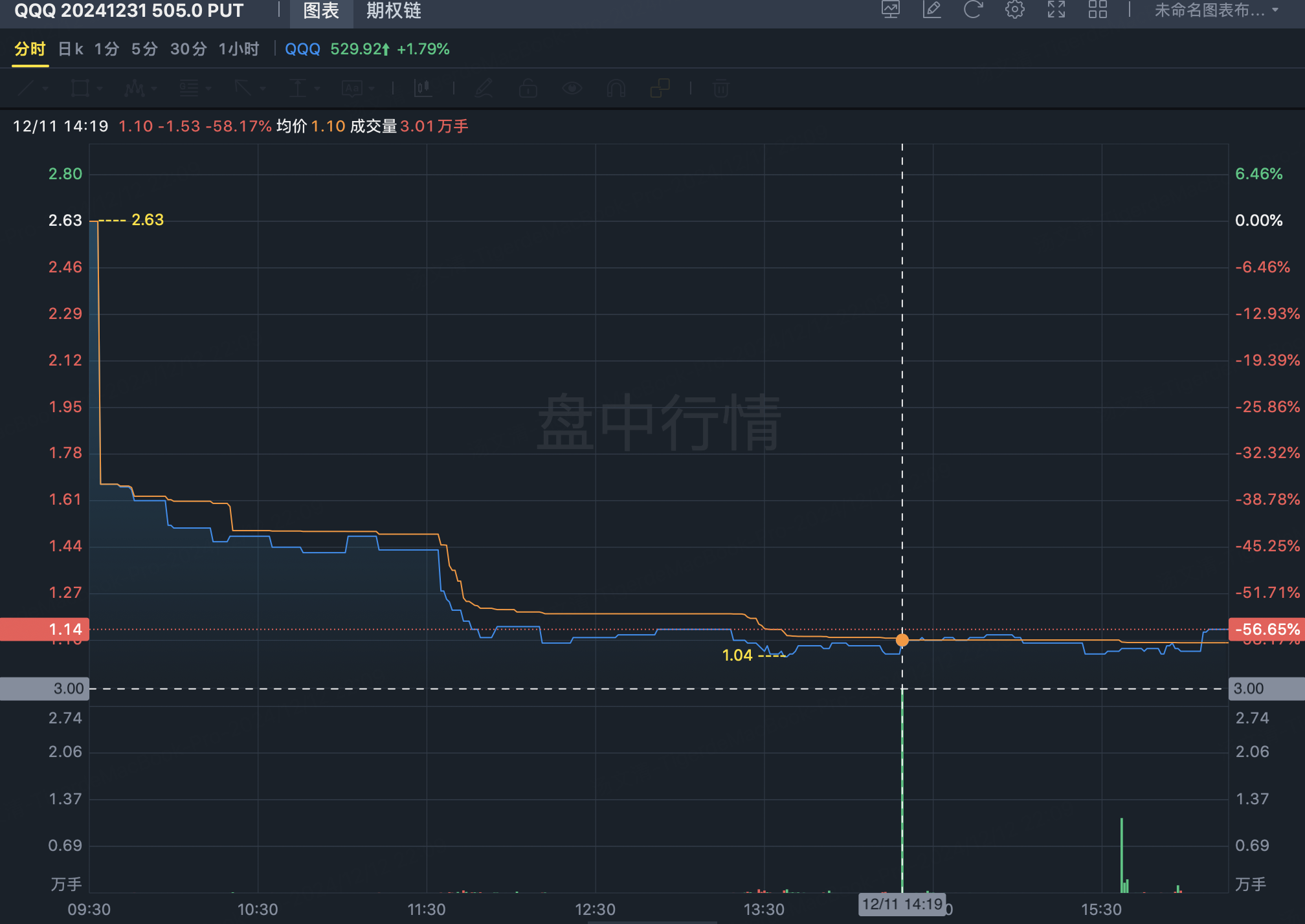Click the orange crosshair dot on price line
Screen dimensions: 1305x924
click(x=902, y=640)
